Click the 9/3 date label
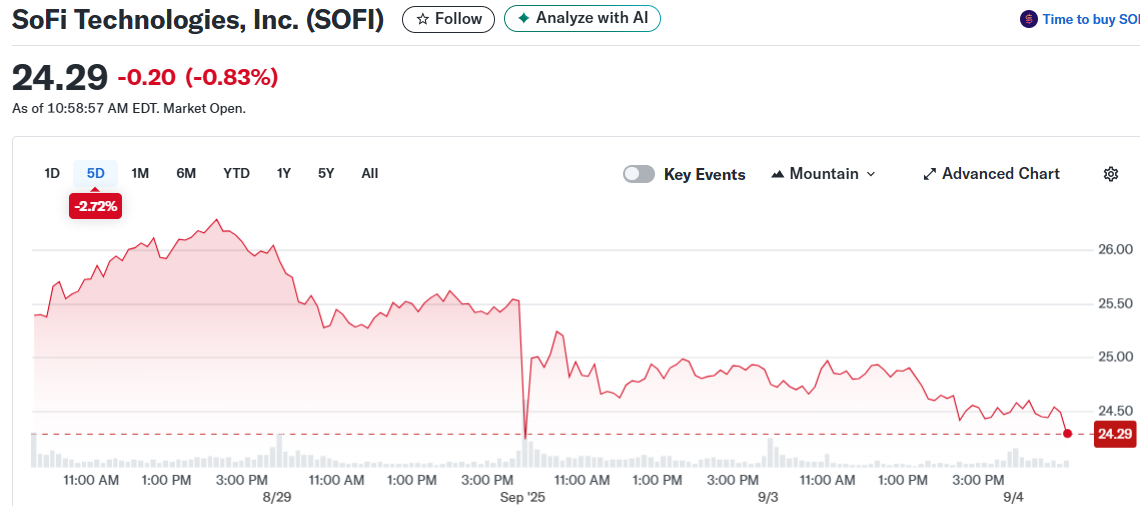 click(x=768, y=497)
